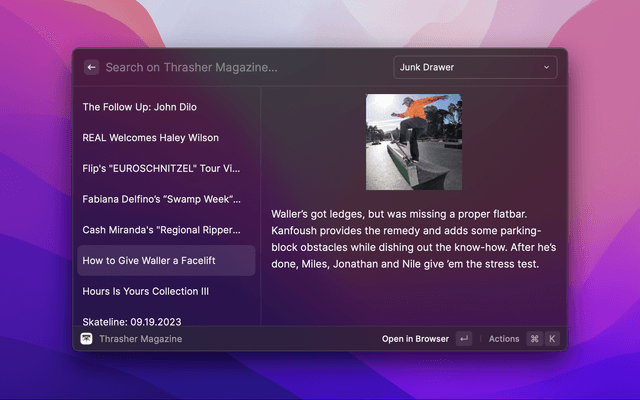Viewport: 640px width, 400px height.
Task: Click the chevron in Junk Drawer dropdown
Action: pyautogui.click(x=546, y=67)
